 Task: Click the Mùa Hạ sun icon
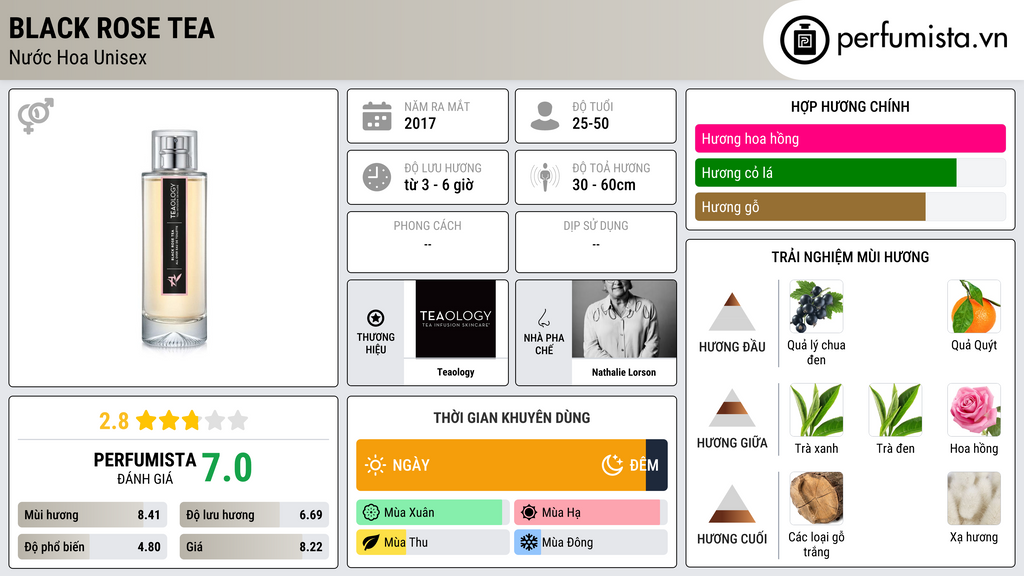point(529,513)
